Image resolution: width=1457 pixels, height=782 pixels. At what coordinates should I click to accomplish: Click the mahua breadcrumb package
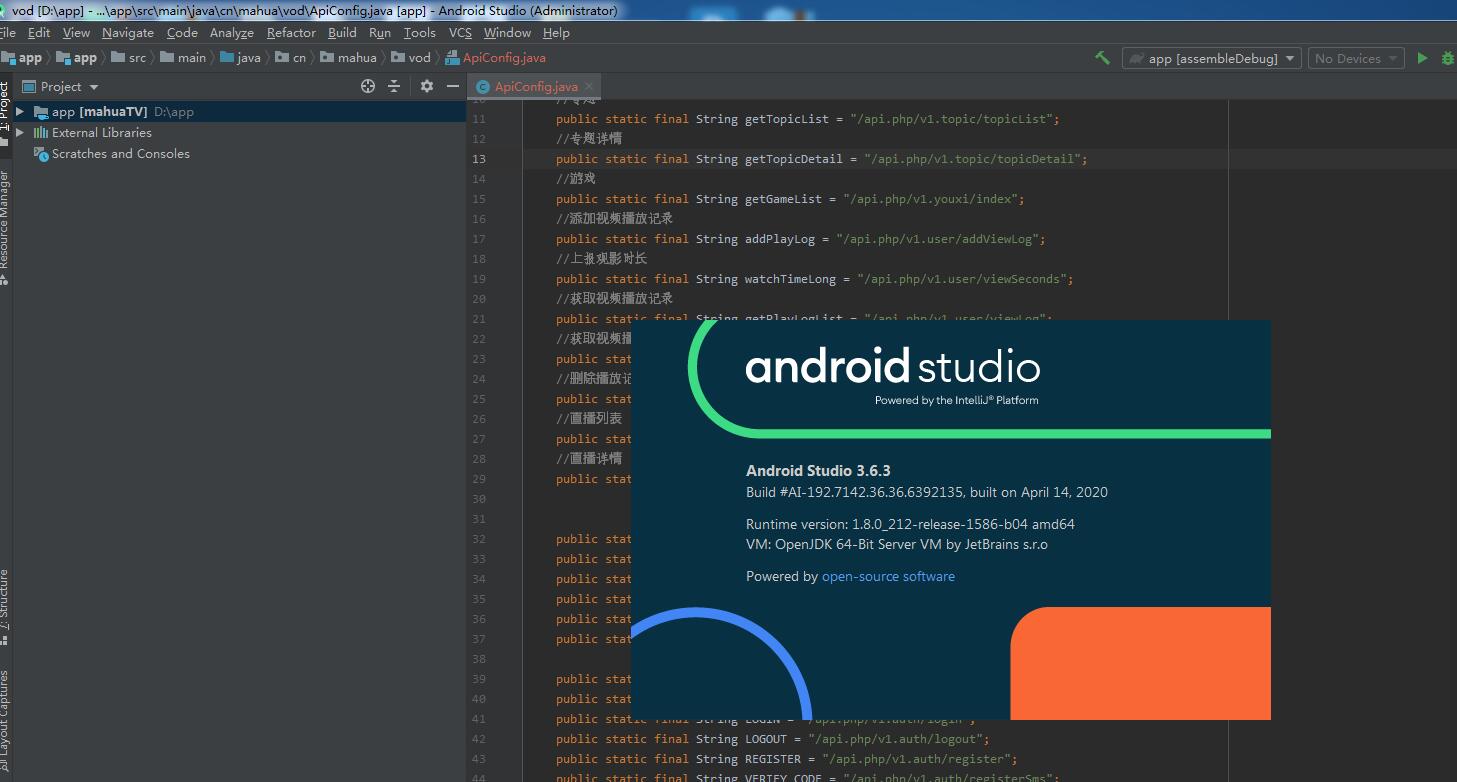(348, 58)
